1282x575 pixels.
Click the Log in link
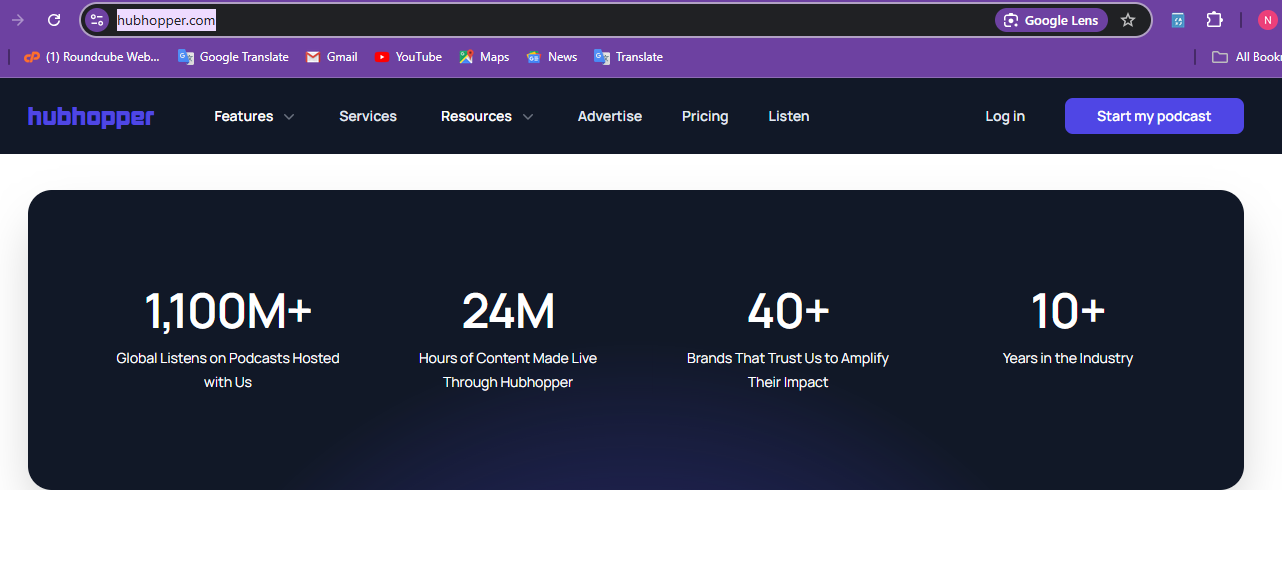(x=1005, y=116)
